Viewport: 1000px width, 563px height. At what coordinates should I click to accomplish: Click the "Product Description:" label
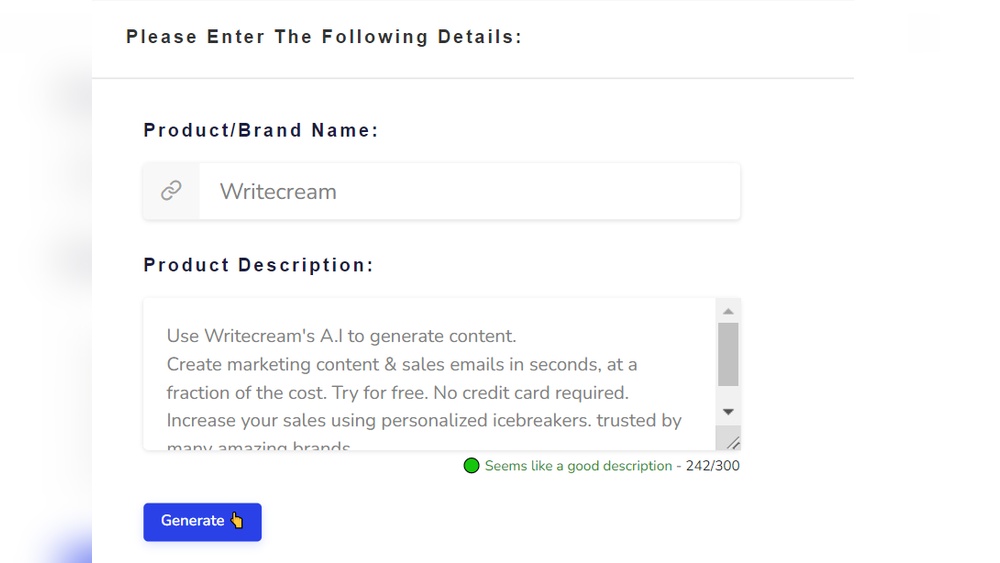pyautogui.click(x=258, y=265)
